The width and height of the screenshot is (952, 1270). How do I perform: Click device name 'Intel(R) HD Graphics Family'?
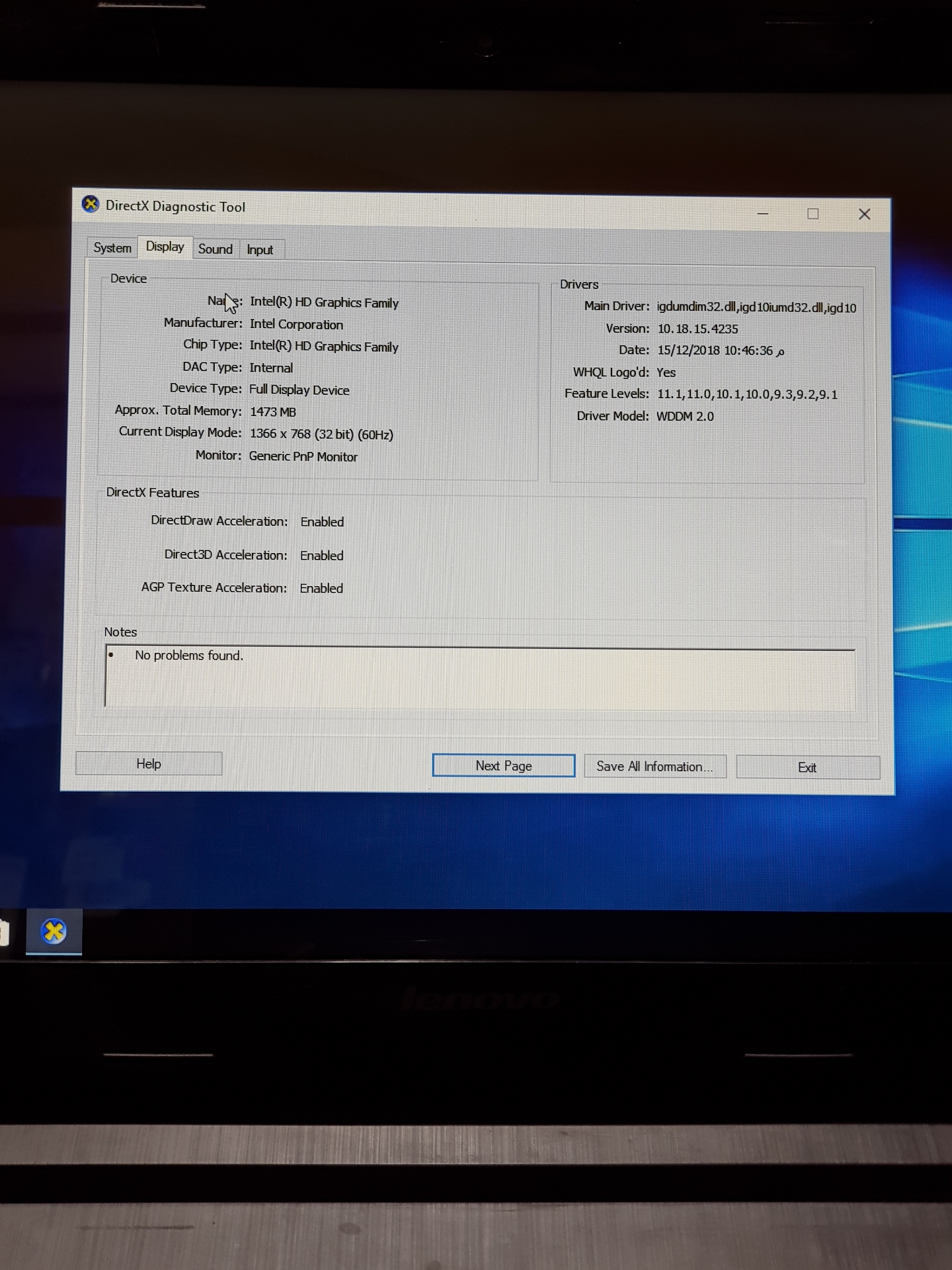(324, 302)
